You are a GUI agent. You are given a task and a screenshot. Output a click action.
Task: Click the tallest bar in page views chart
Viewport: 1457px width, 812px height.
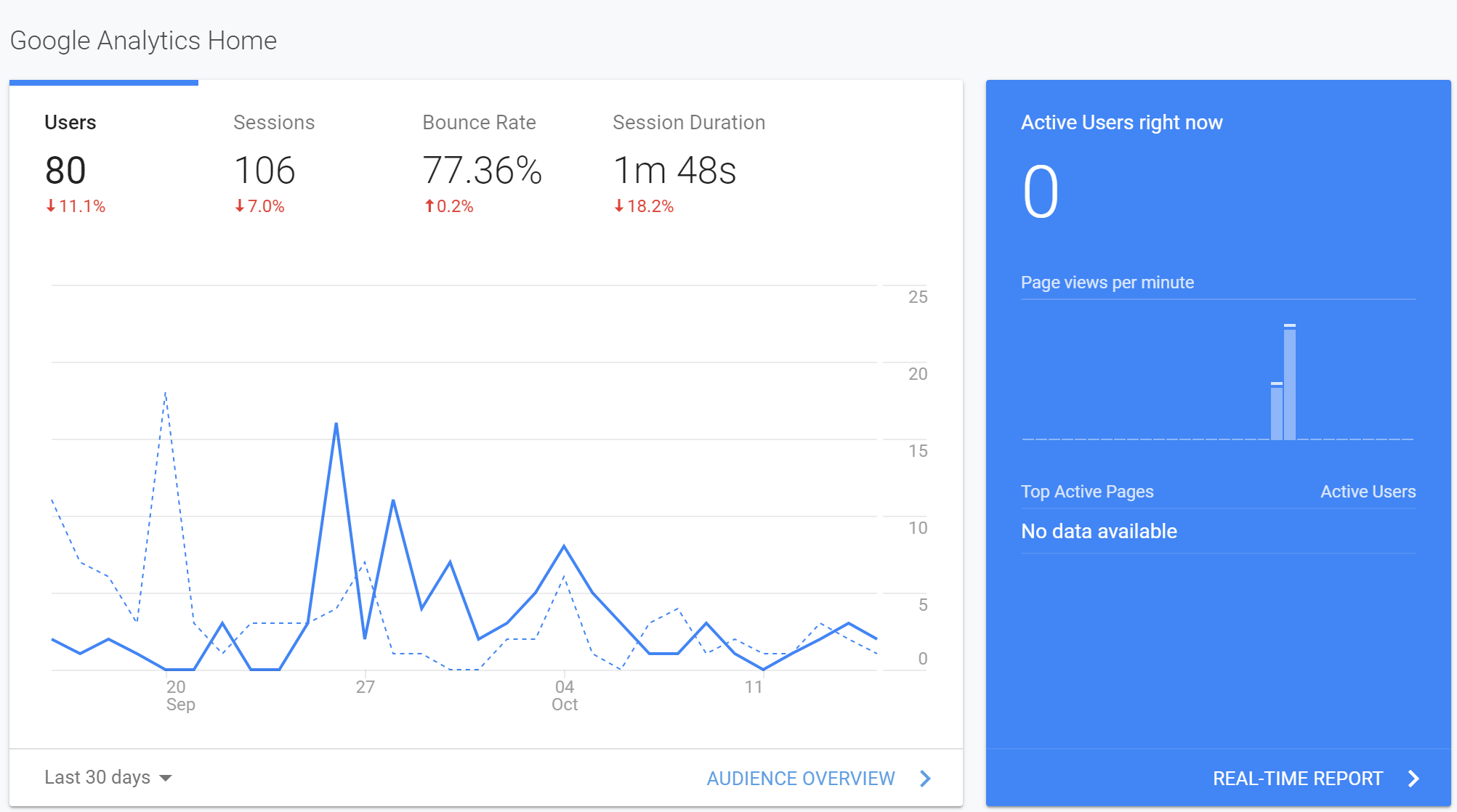(x=1290, y=382)
